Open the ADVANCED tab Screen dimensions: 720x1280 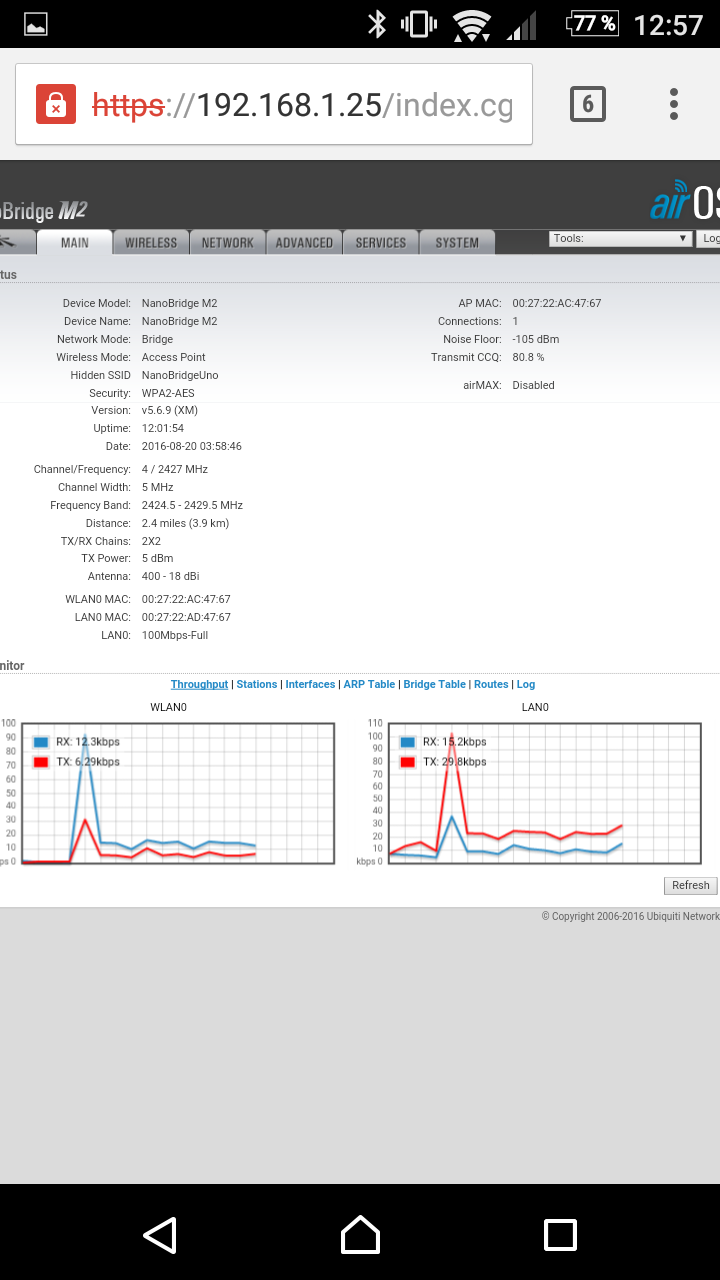[304, 242]
